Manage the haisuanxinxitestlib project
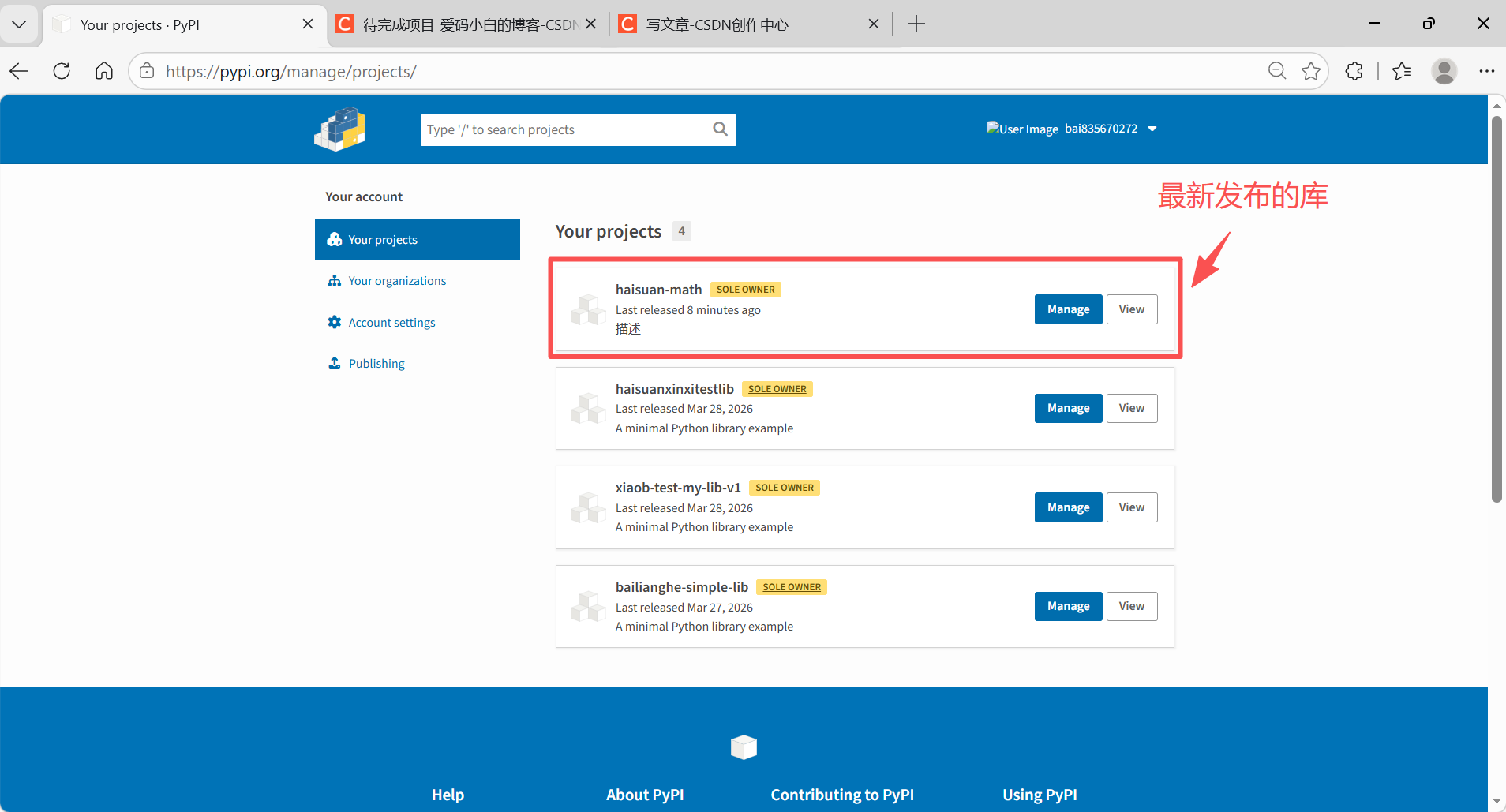The width and height of the screenshot is (1506, 812). 1068,408
